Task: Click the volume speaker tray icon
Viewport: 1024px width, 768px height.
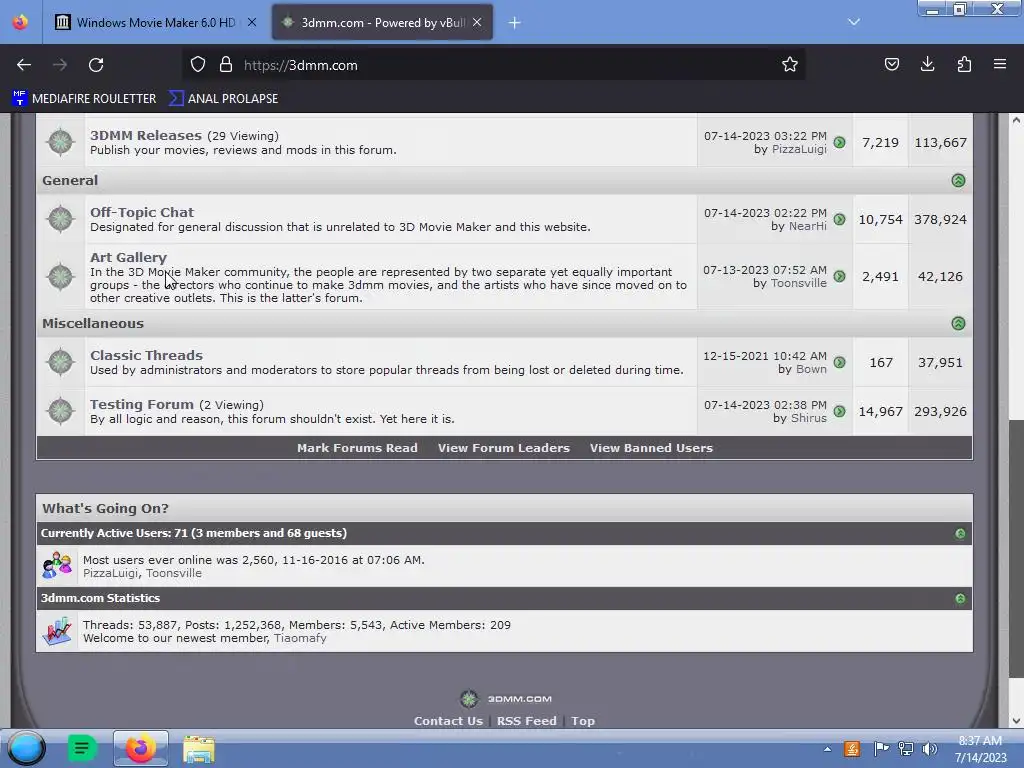Action: coord(929,748)
